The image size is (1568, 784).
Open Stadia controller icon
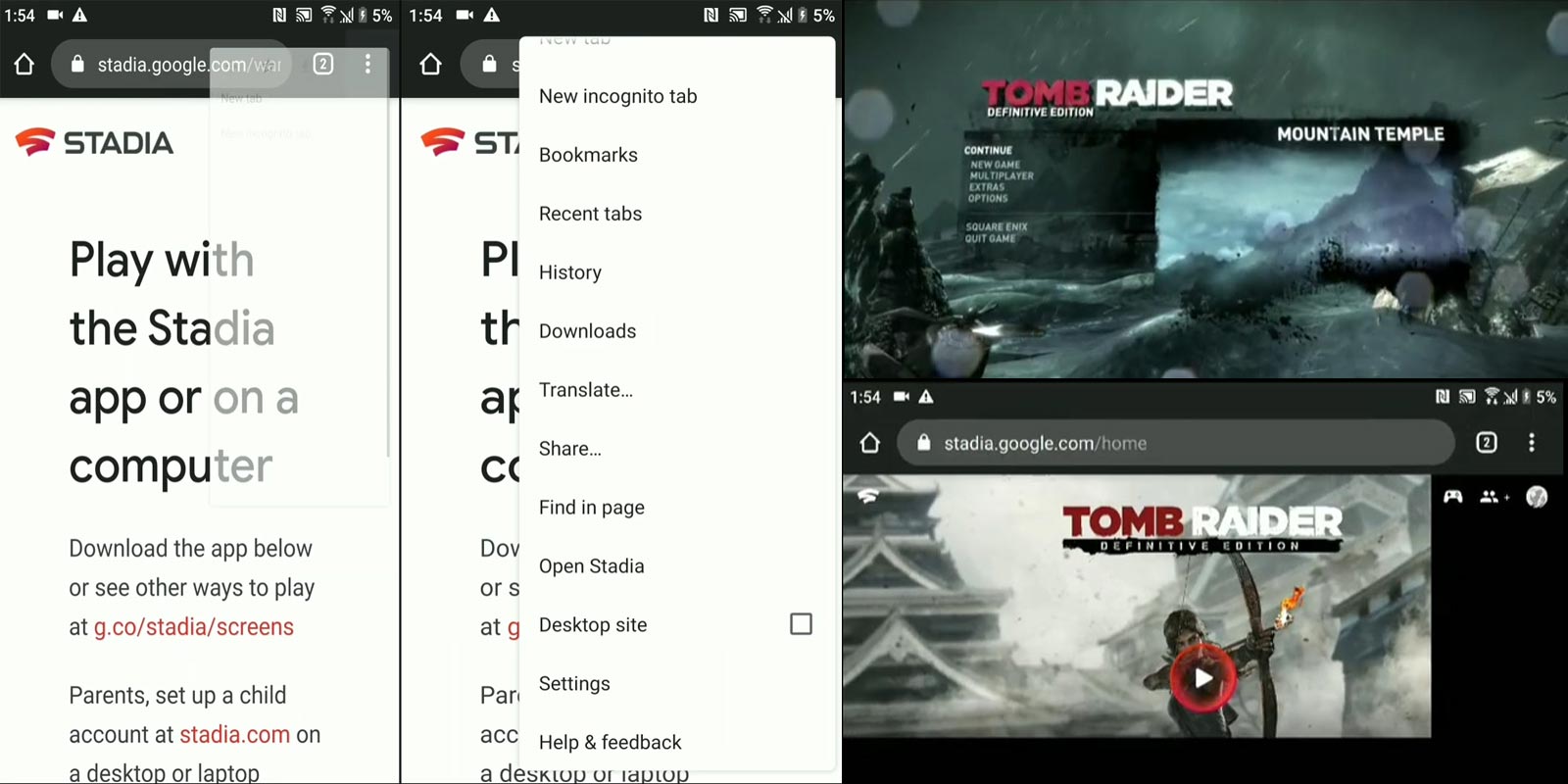point(1452,497)
